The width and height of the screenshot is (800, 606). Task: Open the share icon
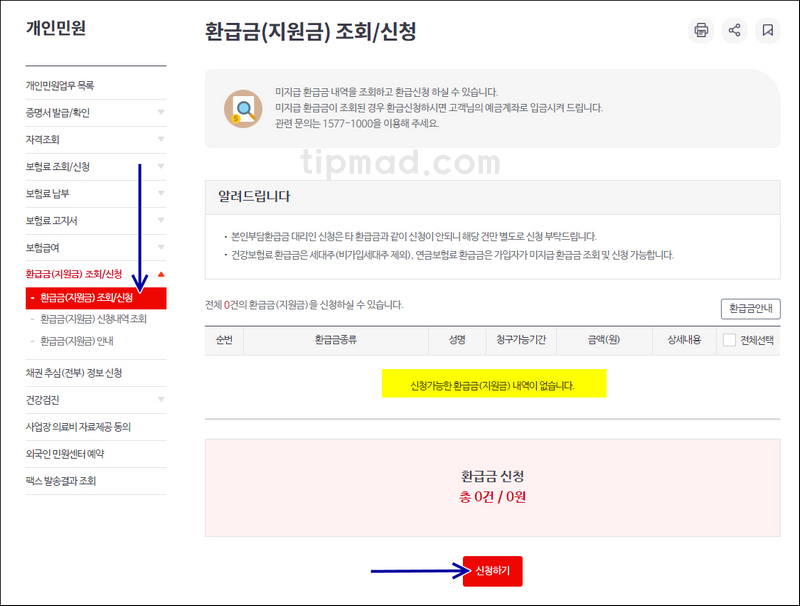(735, 31)
